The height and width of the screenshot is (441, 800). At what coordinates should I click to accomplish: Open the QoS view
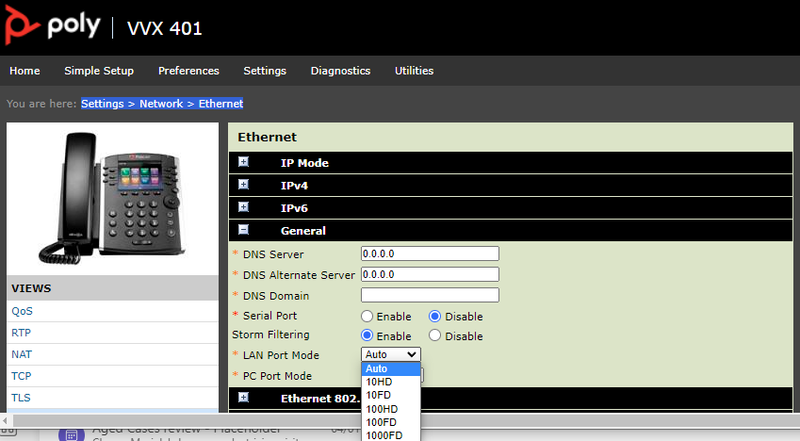(22, 311)
